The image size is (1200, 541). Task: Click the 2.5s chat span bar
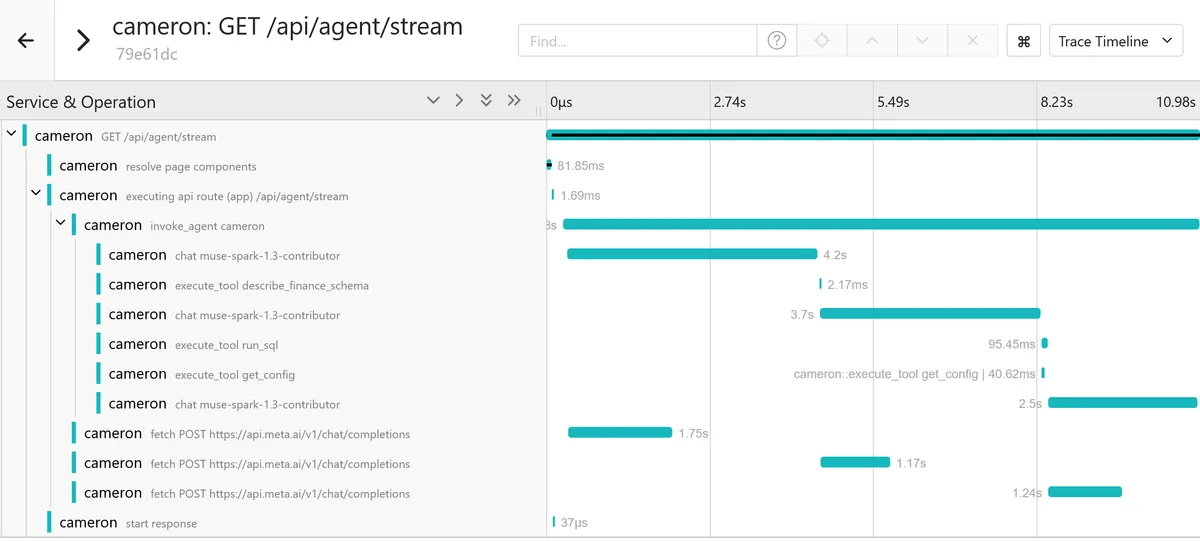tap(1123, 403)
